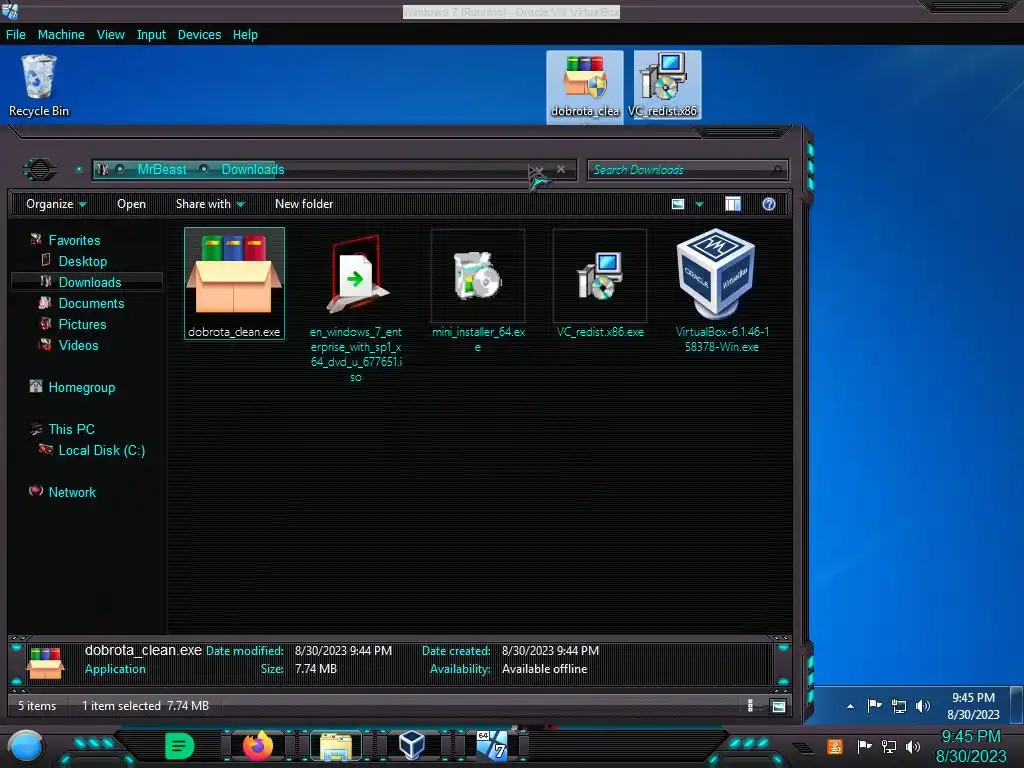Open VirtualBox Machine menu
Viewport: 1024px width, 768px height.
click(x=61, y=35)
